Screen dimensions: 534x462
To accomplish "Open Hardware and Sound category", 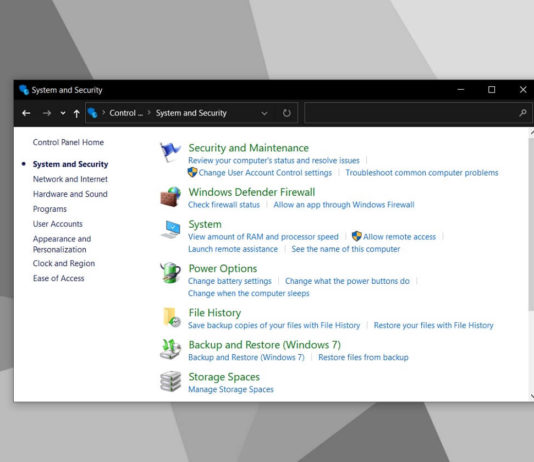I will coord(70,194).
